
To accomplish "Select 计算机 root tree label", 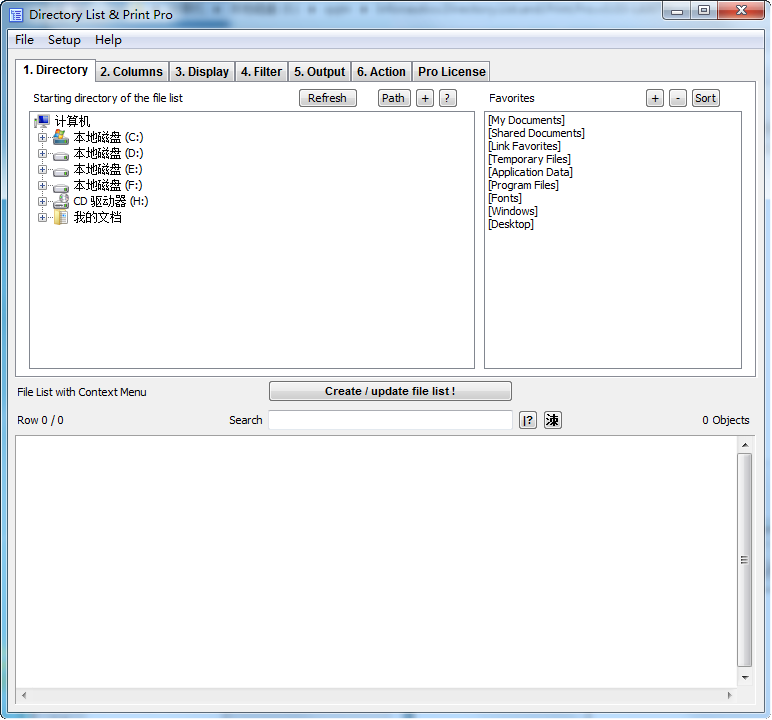I will tap(72, 121).
